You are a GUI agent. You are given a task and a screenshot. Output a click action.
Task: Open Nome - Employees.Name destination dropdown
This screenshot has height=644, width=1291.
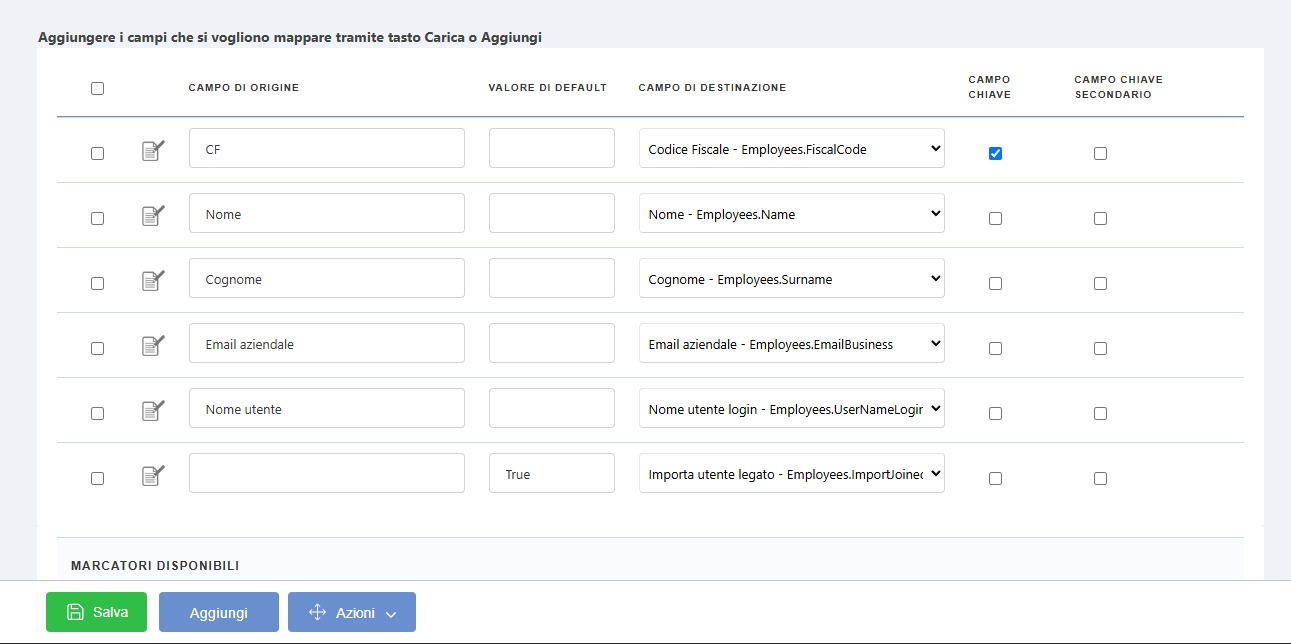[x=792, y=213]
